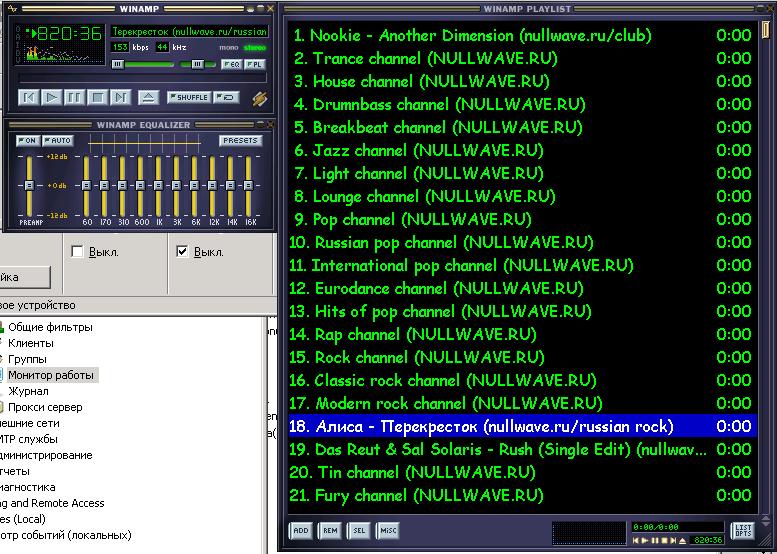Stop playback in Winamp main window
The width and height of the screenshot is (777, 554).
point(97,97)
